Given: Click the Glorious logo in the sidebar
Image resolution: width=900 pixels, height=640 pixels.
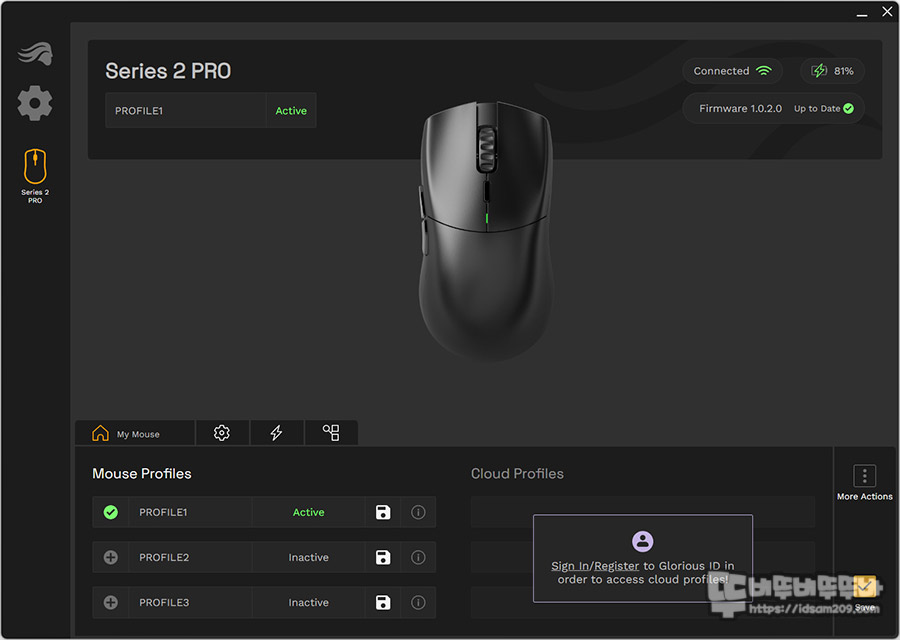Looking at the screenshot, I should coord(36,54).
